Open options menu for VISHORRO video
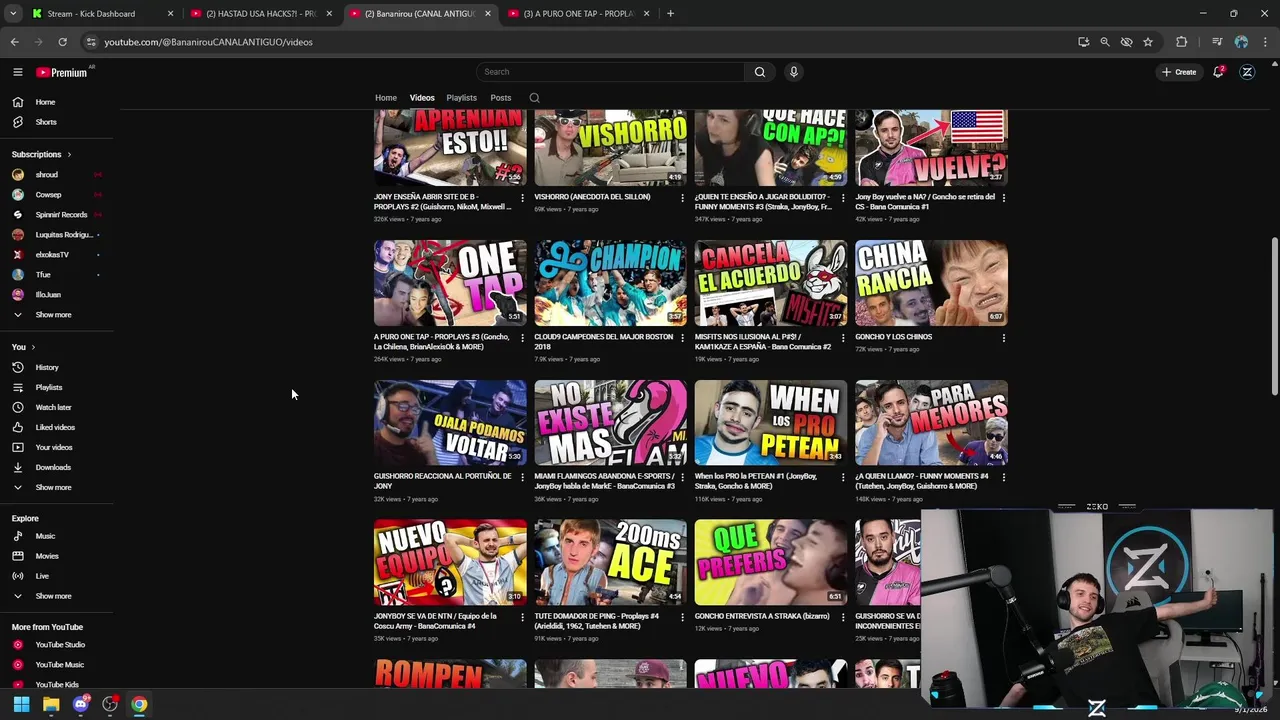Viewport: 1280px width, 720px height. click(683, 198)
